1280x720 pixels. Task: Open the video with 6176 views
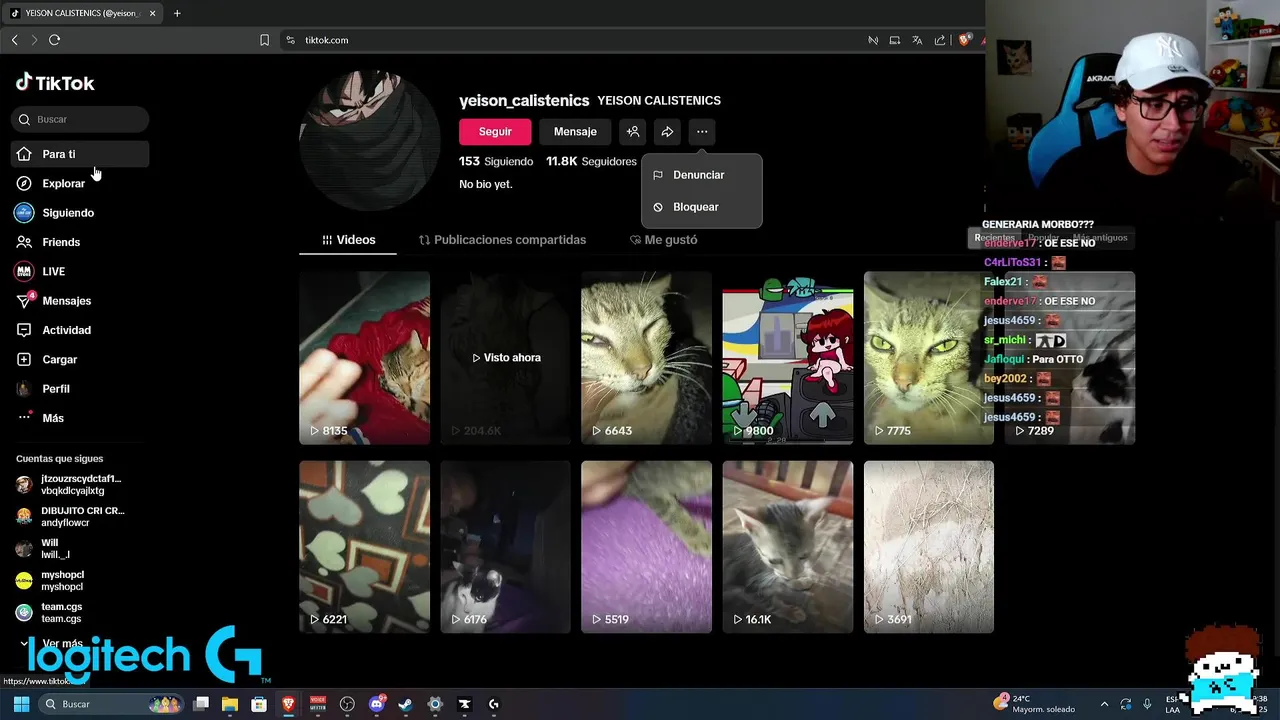coord(505,547)
